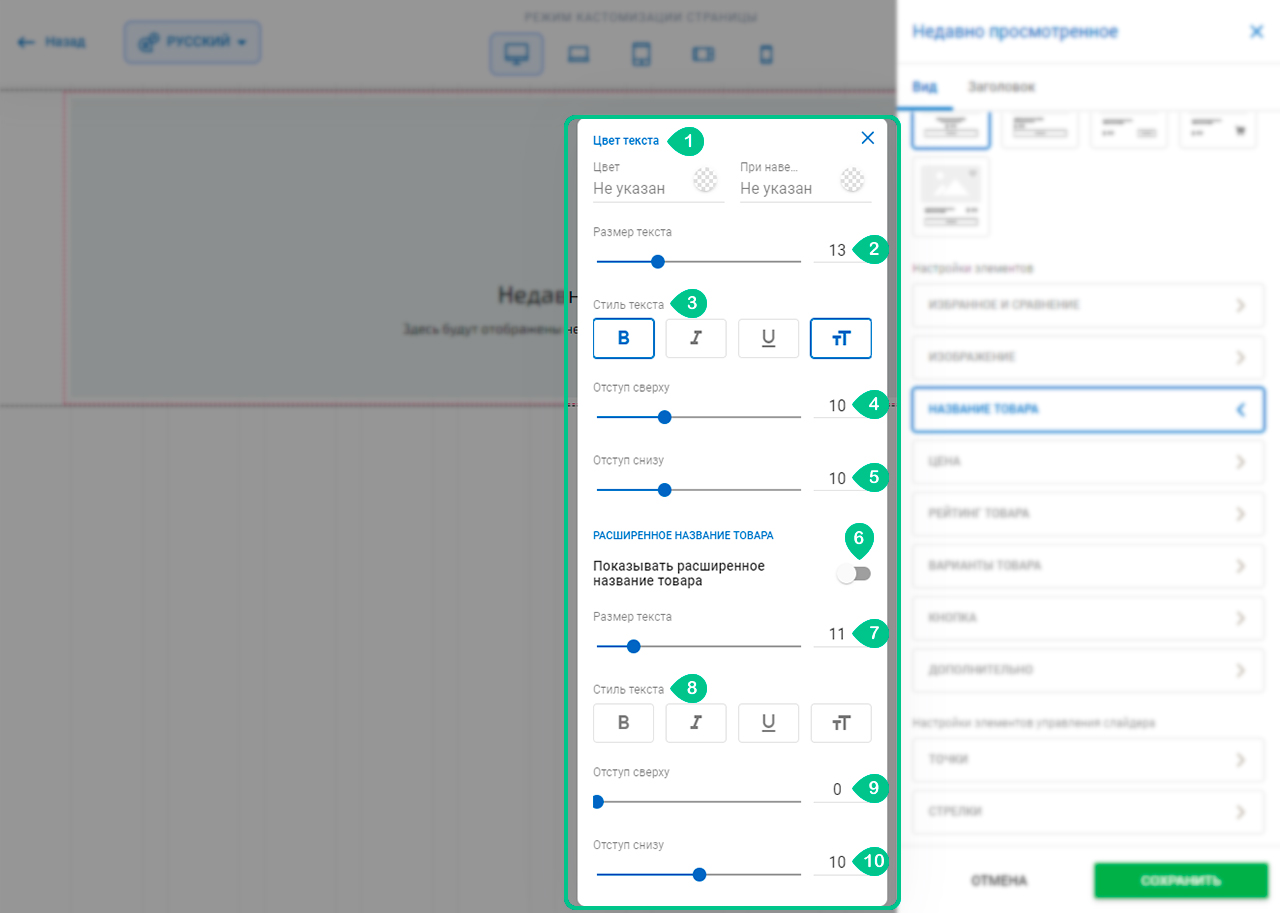Image resolution: width=1280 pixels, height=913 pixels.
Task: Open the Цвет color picker swatch
Action: click(x=707, y=179)
